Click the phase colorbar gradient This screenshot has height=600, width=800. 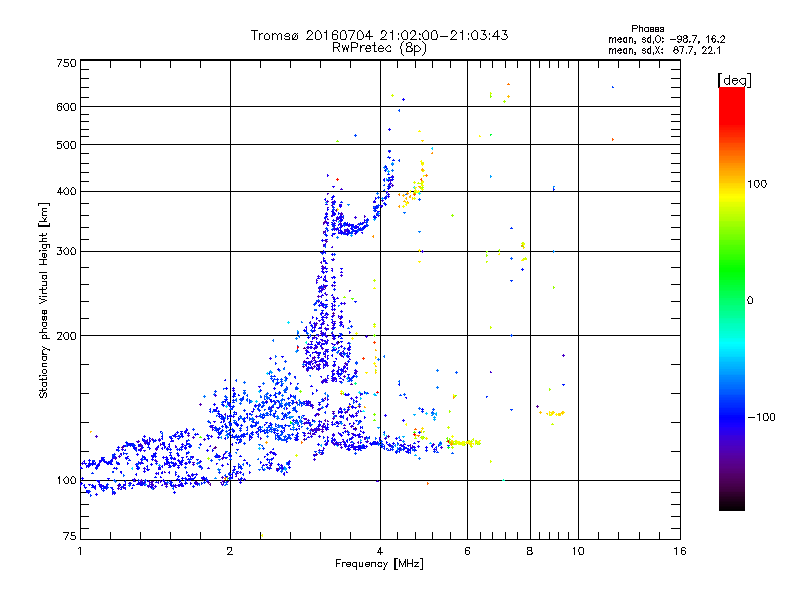[x=732, y=298]
